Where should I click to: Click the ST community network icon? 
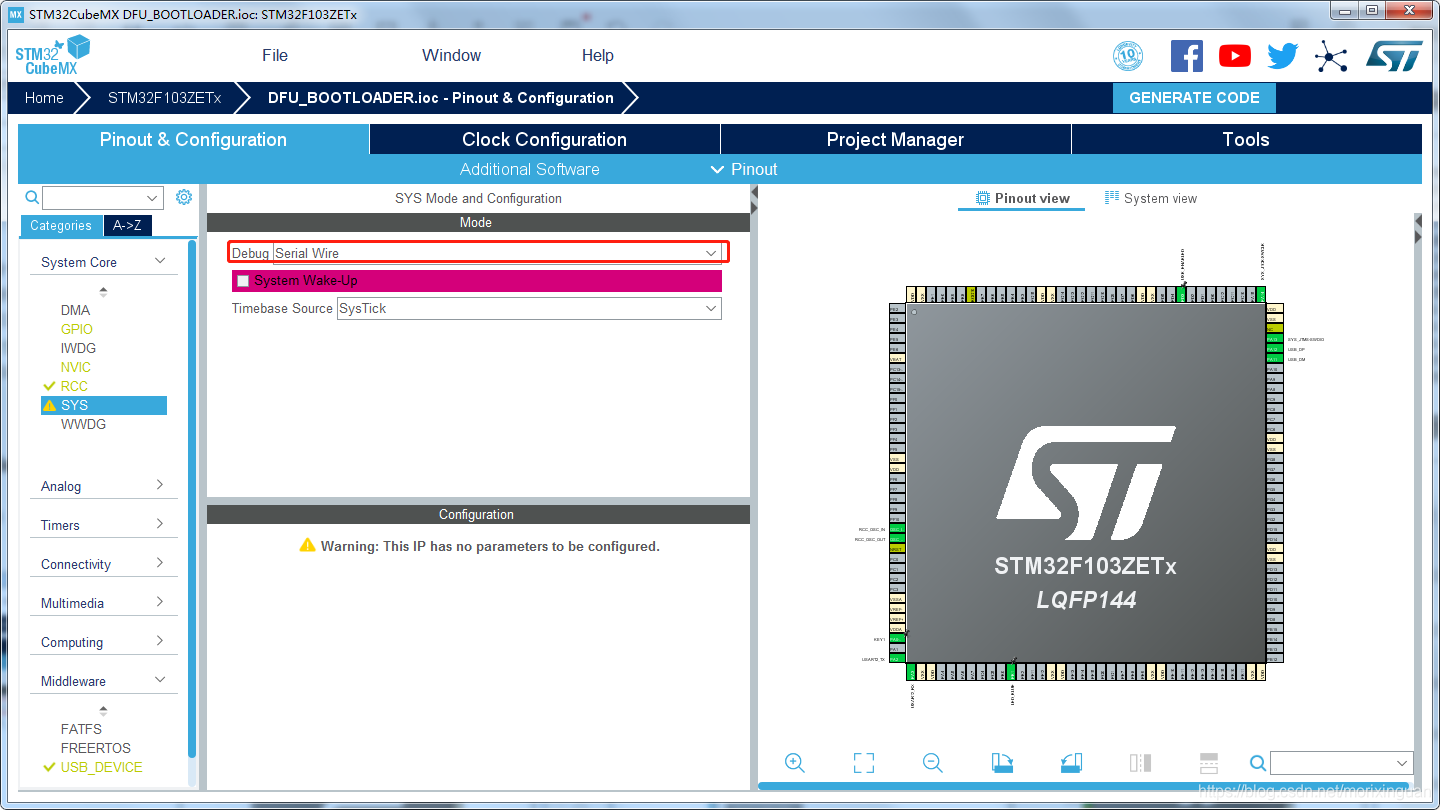click(1331, 56)
